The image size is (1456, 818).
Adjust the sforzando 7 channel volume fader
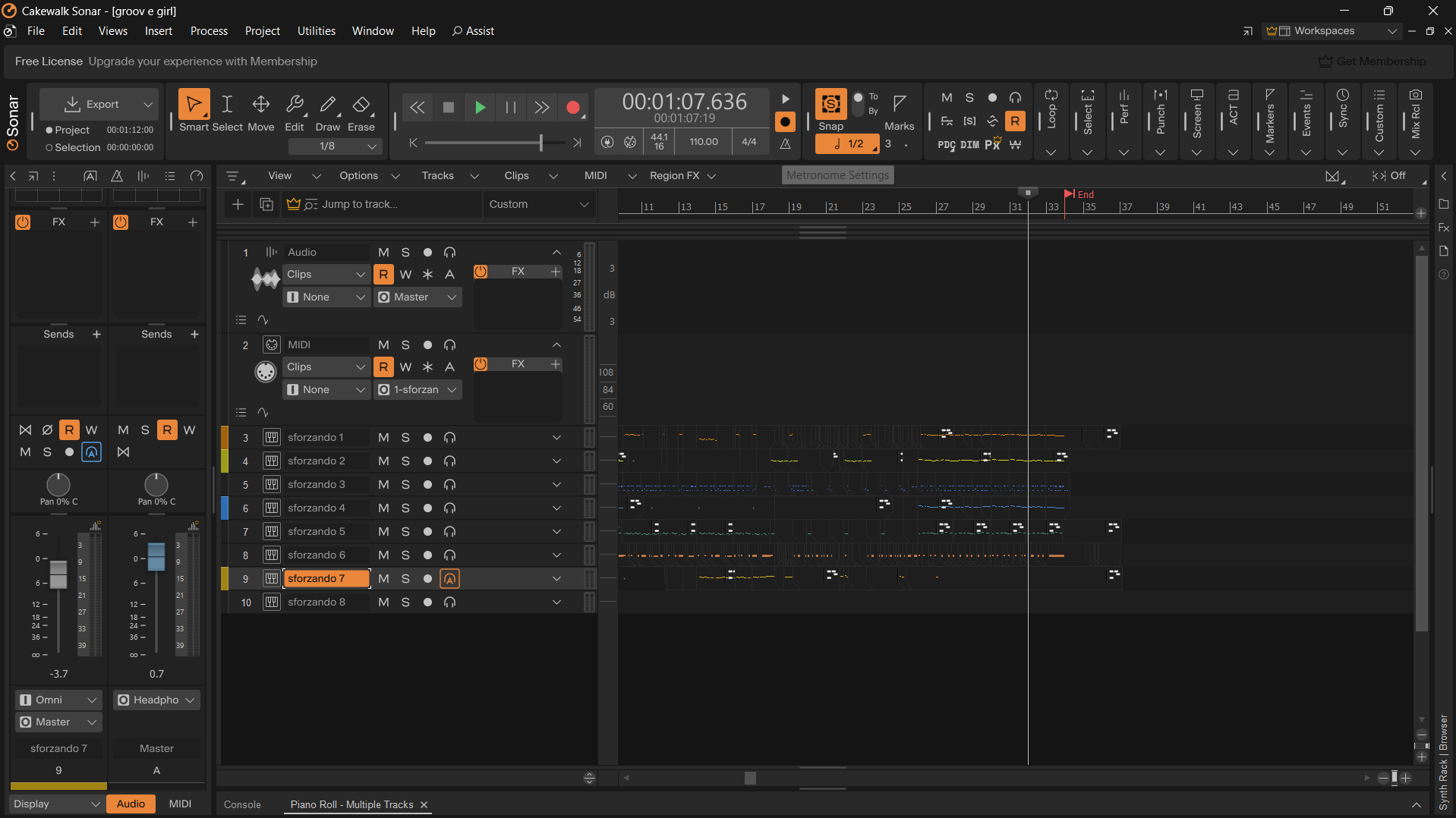tap(58, 574)
